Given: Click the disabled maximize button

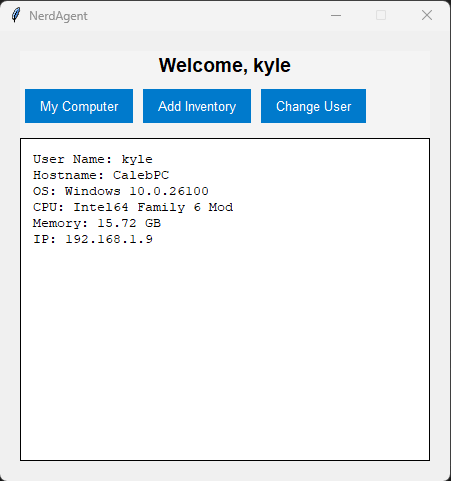Looking at the screenshot, I should (x=381, y=15).
